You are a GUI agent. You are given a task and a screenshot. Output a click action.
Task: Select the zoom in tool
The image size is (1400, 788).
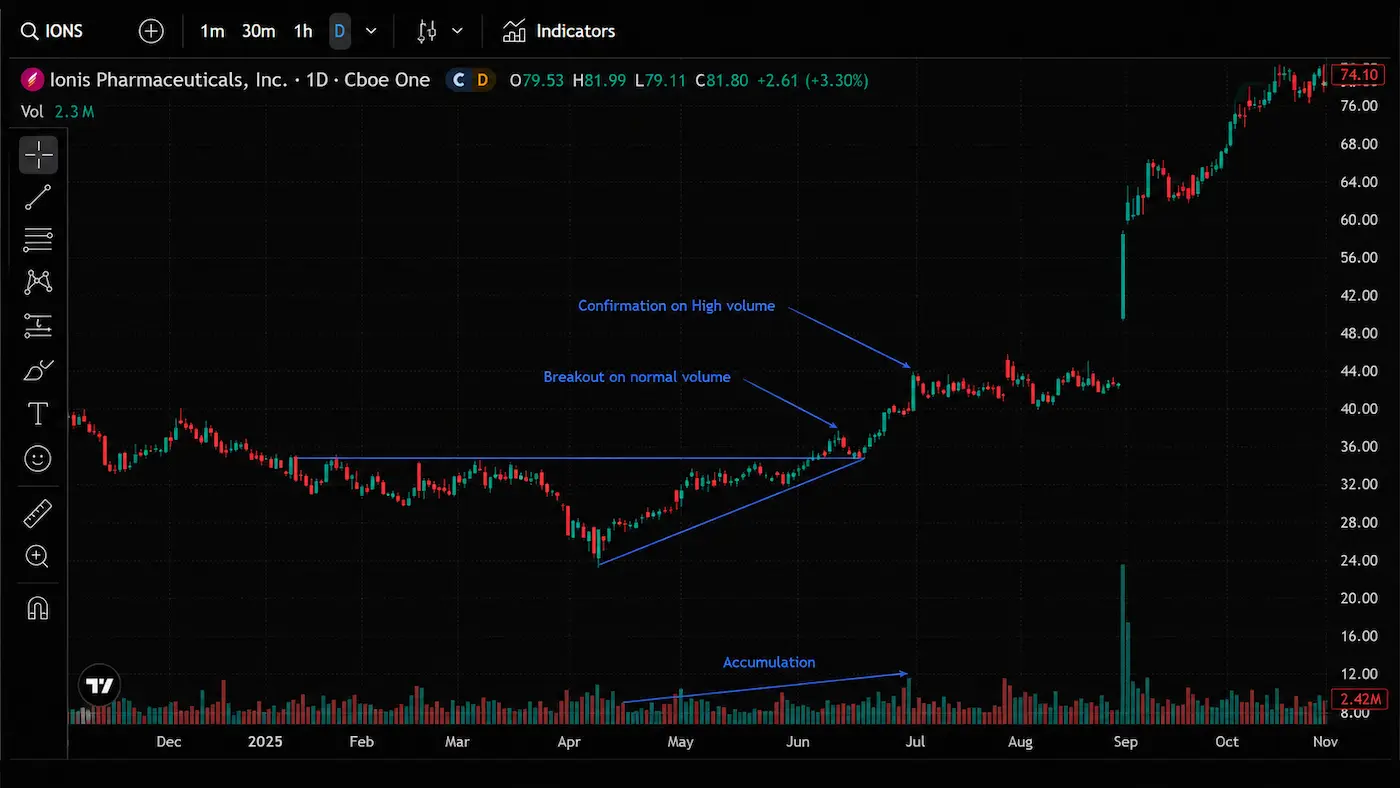[38, 556]
